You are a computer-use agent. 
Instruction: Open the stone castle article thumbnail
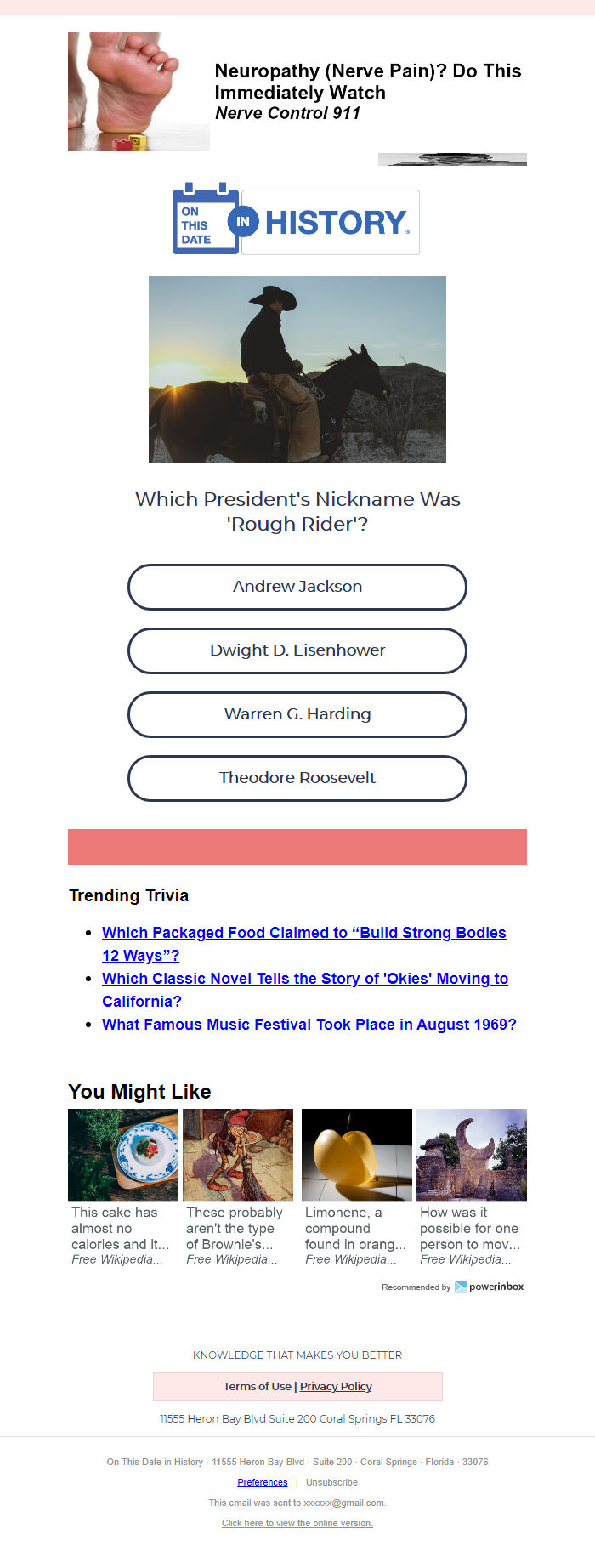[x=472, y=1155]
